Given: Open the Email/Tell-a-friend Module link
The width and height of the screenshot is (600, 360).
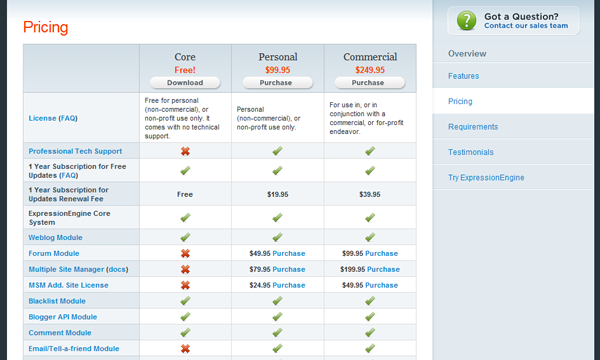Looking at the screenshot, I should pos(74,349).
